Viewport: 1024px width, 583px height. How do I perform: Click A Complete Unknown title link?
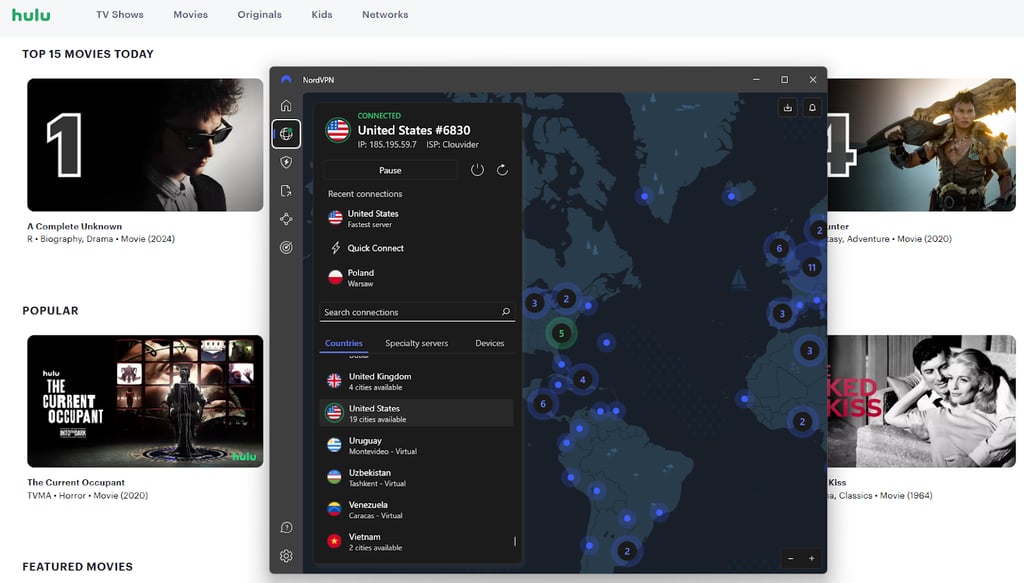(x=74, y=227)
